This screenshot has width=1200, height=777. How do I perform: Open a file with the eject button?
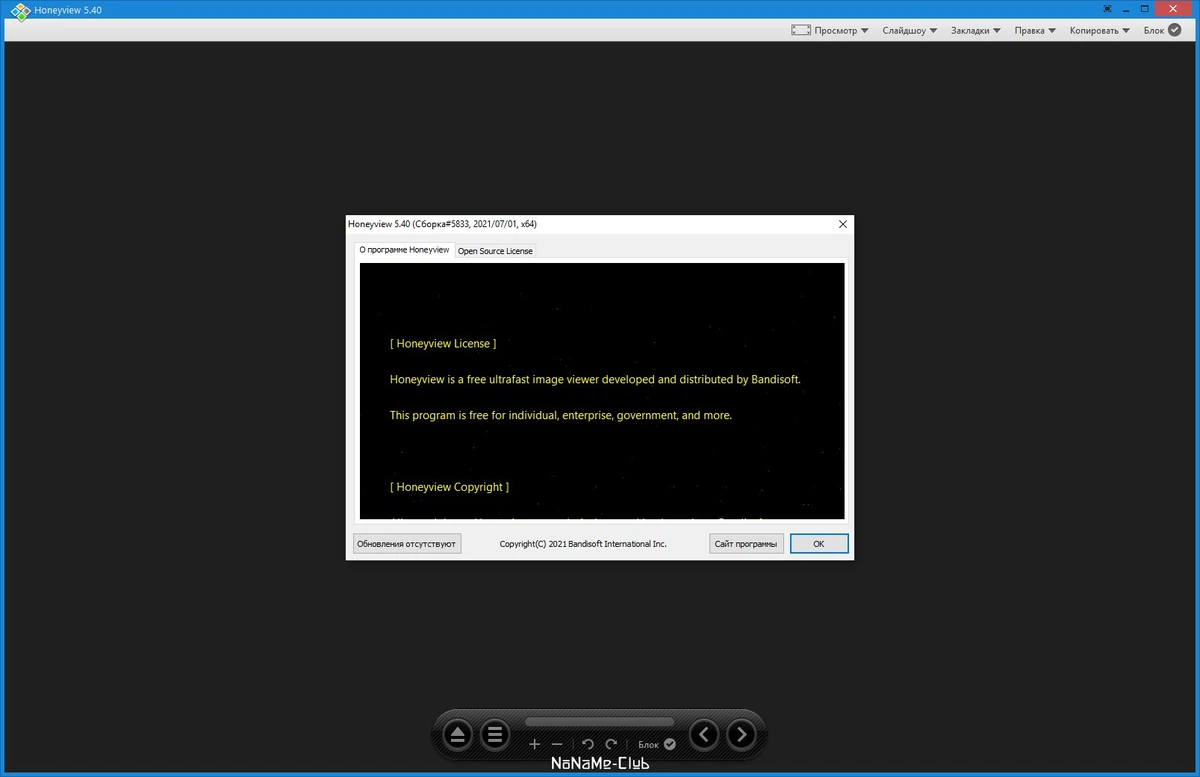458,736
